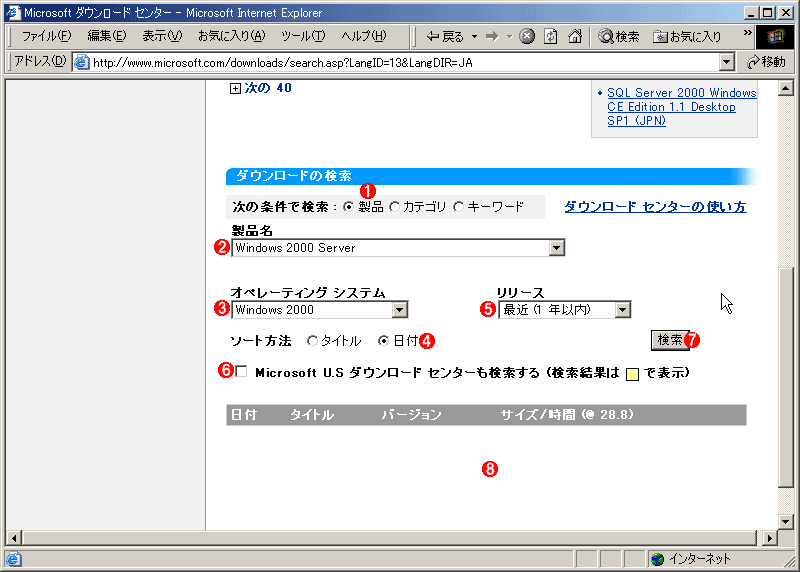Click the バージョン column header
Screen dimensions: 800x572
[411, 415]
